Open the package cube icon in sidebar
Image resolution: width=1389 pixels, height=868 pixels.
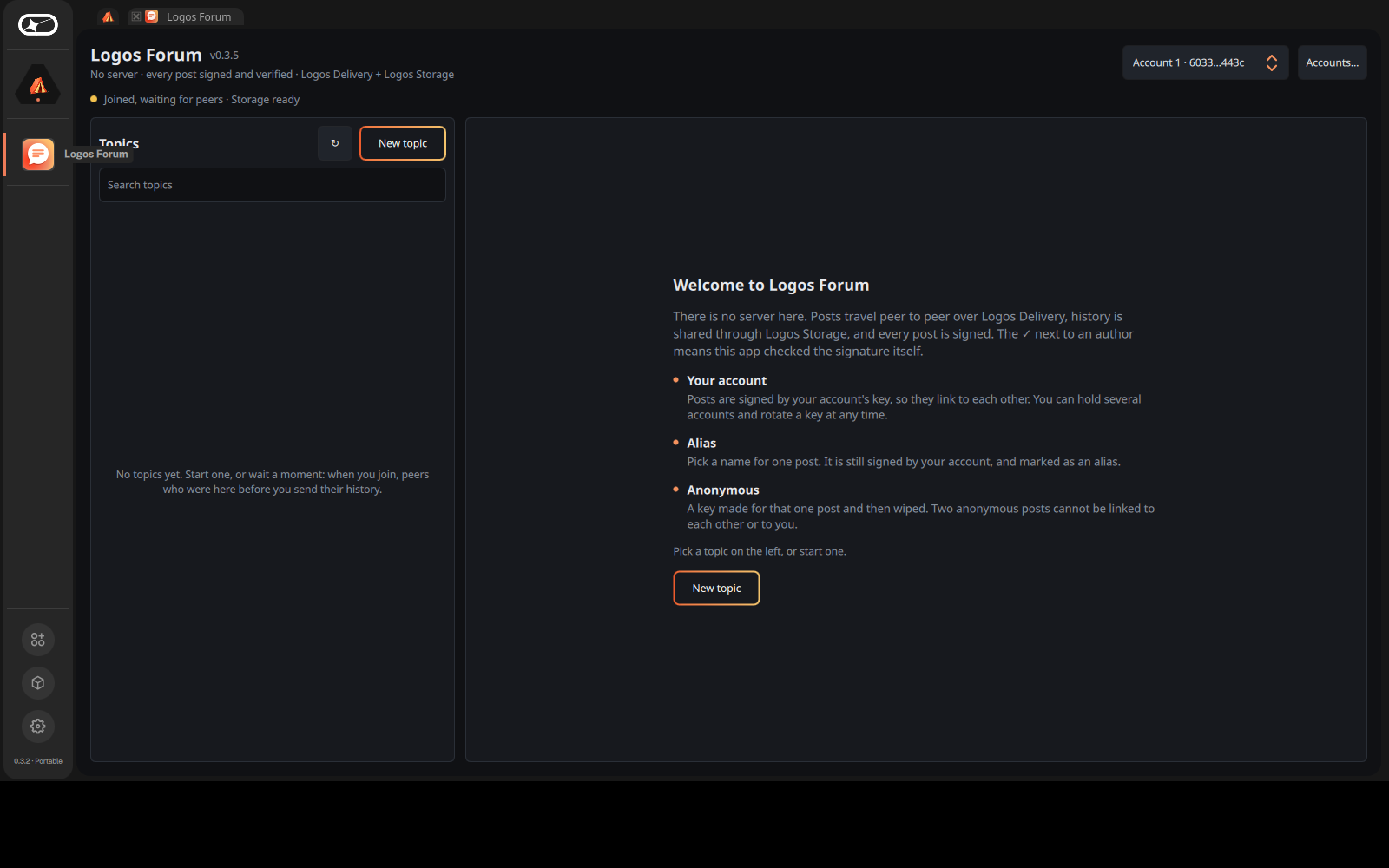point(38,683)
